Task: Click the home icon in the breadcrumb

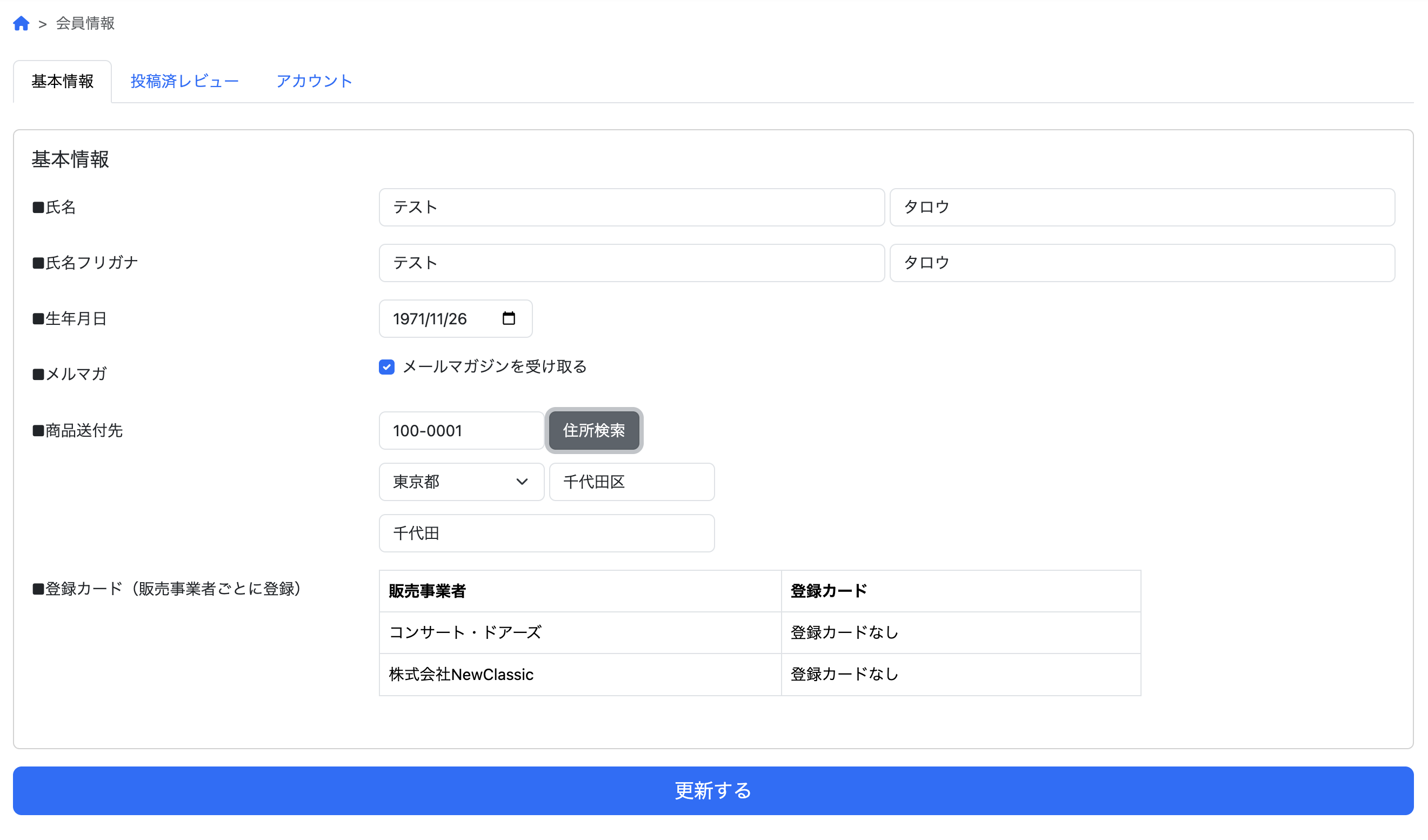Action: (x=22, y=23)
